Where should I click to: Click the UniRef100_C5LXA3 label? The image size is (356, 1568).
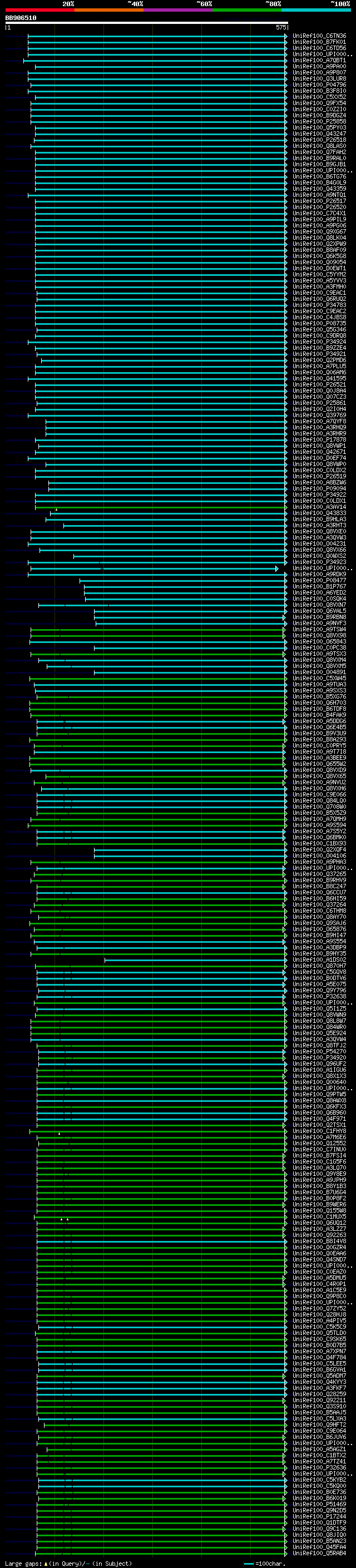[319, 1418]
